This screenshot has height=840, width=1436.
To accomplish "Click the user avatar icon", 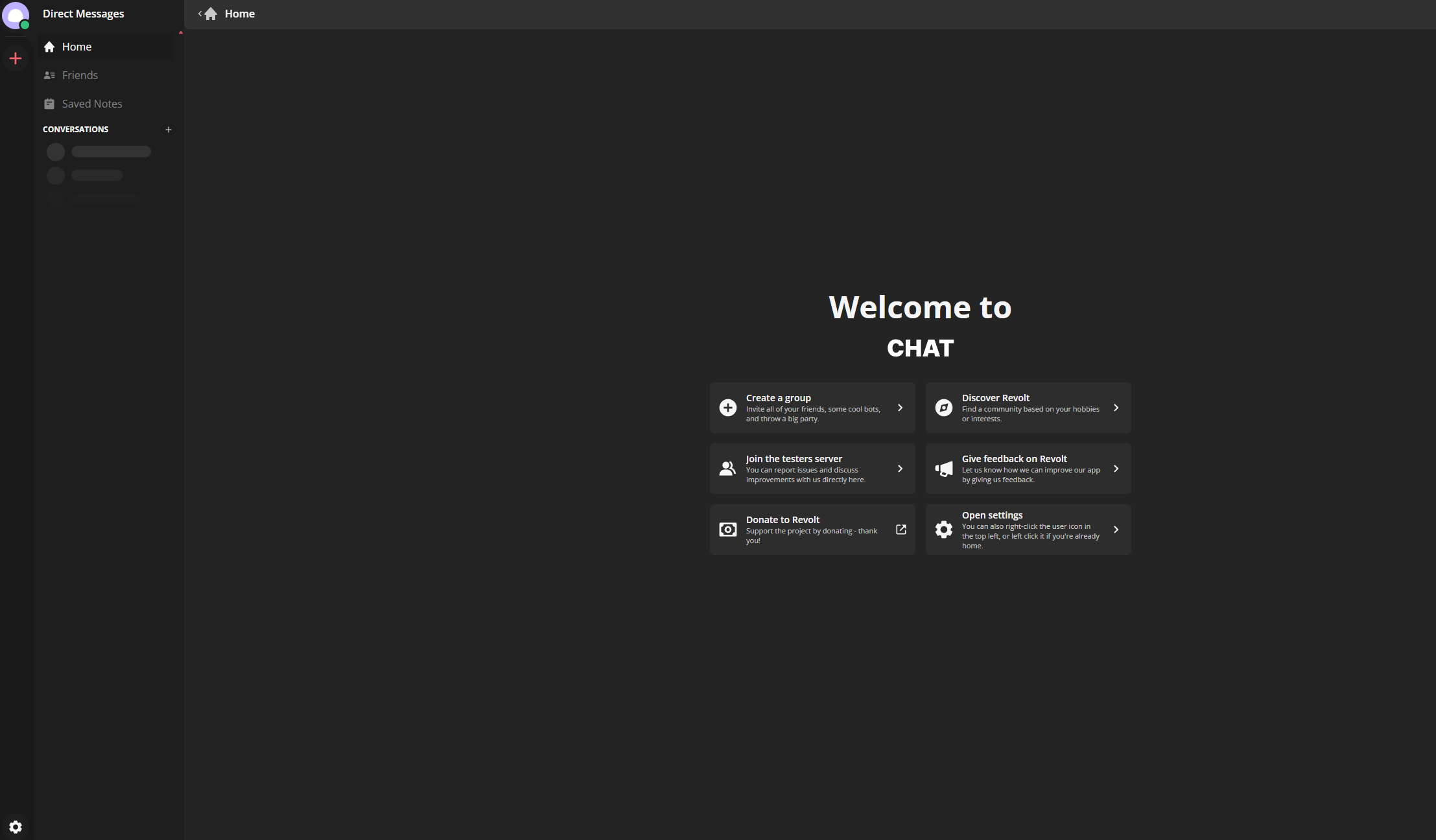I will point(16,15).
